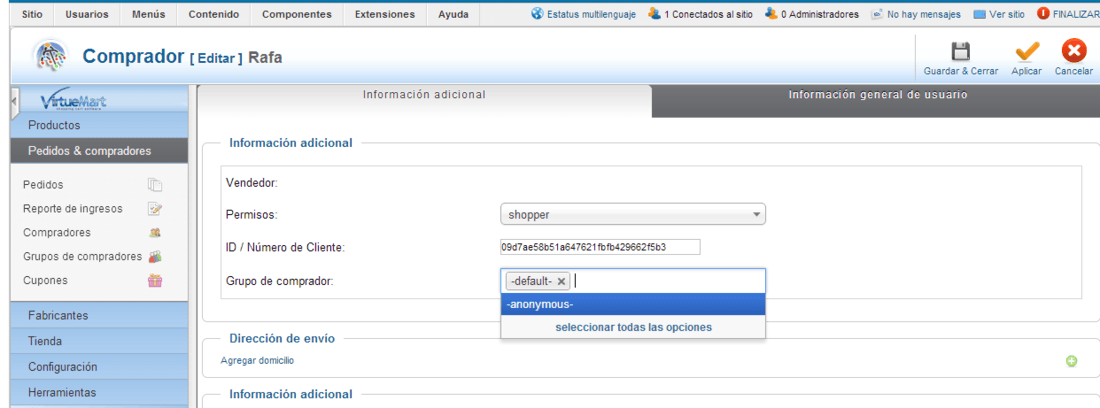Click the [ Editar ] title text
Viewport: 1100px width, 408px height.
(x=216, y=59)
